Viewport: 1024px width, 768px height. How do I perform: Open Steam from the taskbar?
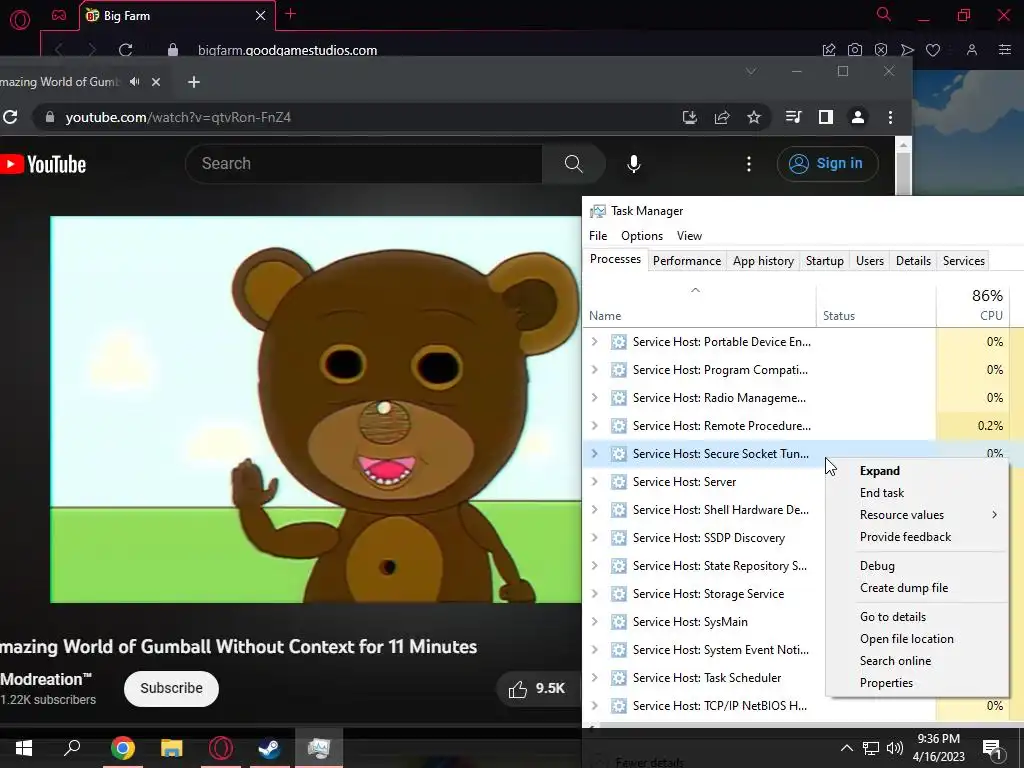point(269,748)
